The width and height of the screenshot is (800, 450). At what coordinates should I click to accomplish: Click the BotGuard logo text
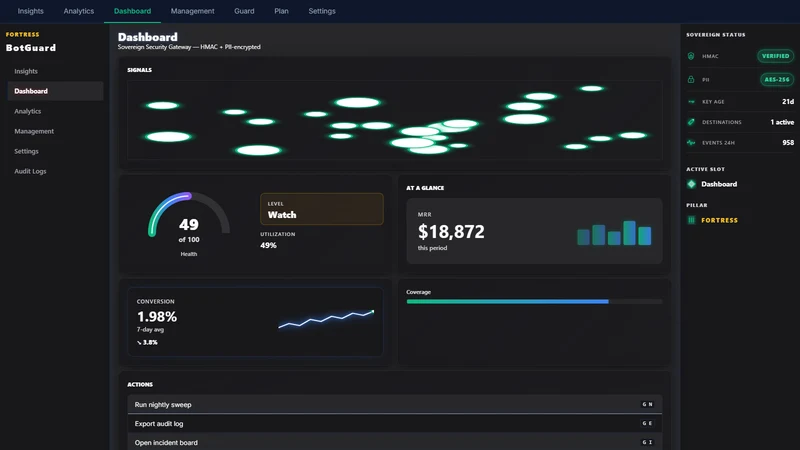31,48
